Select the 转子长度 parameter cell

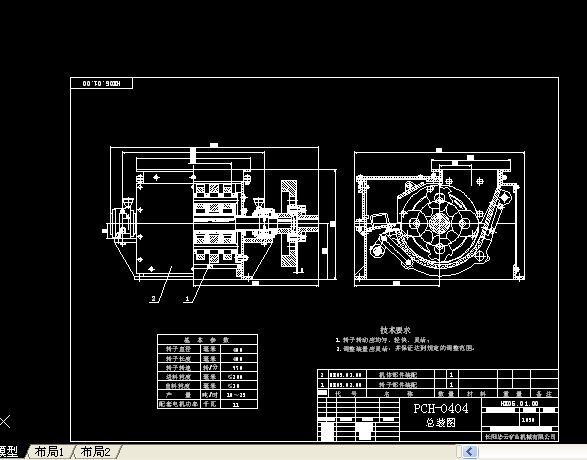(x=179, y=358)
